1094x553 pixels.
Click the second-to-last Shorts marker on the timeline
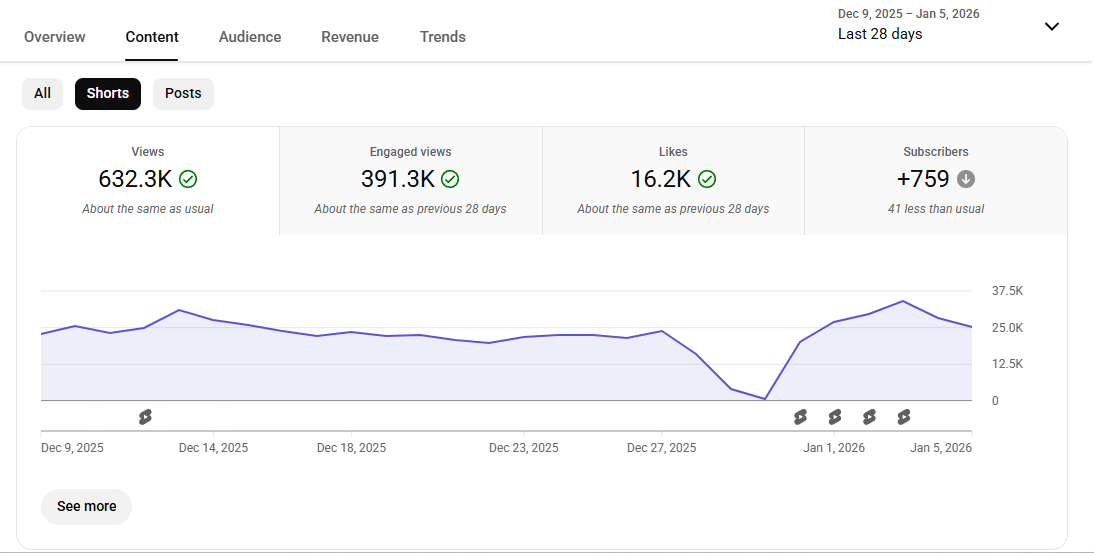pyautogui.click(x=869, y=417)
